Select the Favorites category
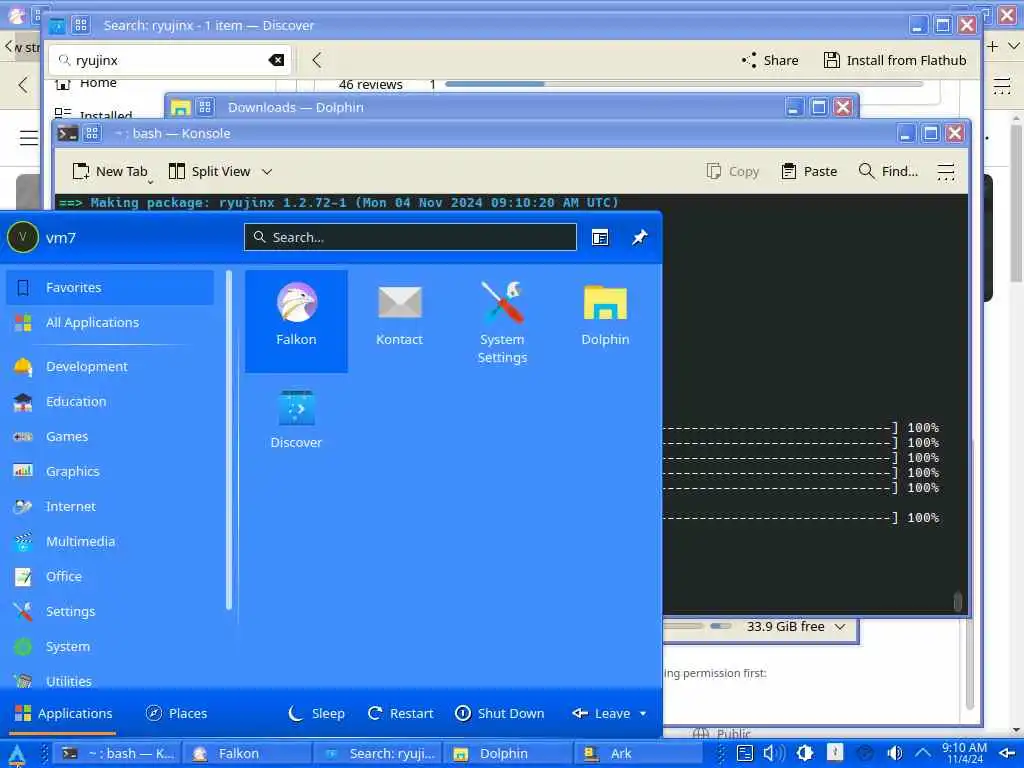 tap(110, 287)
